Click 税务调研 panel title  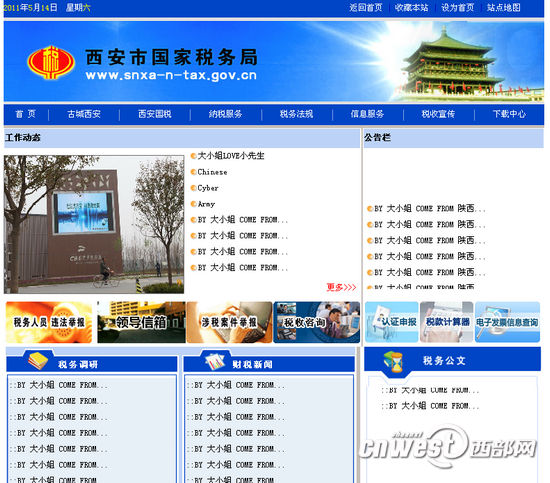[78, 364]
